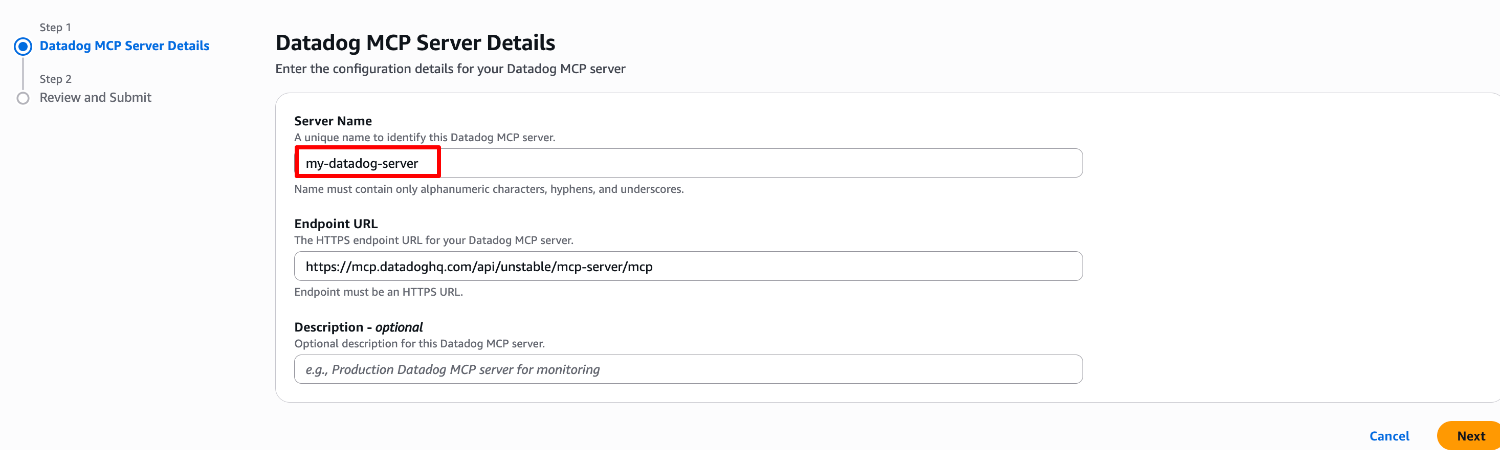The width and height of the screenshot is (1500, 450).
Task: Click 'Enter the configuration details' subtitle text
Action: click(450, 69)
